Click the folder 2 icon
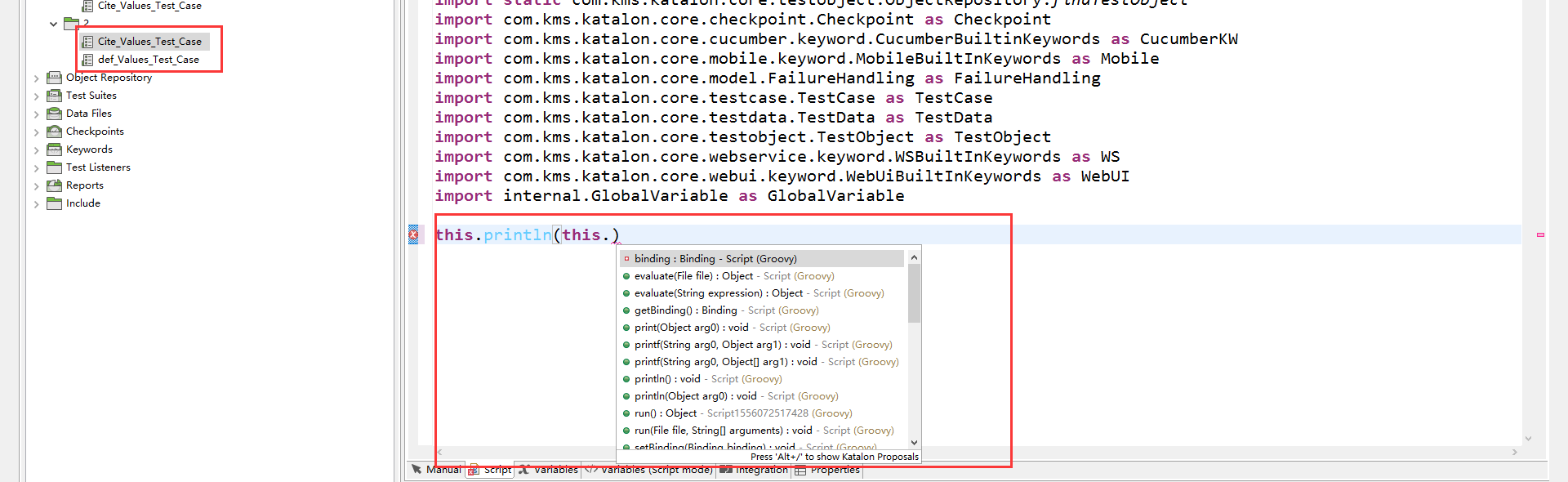The height and width of the screenshot is (482, 1568). coord(72,23)
